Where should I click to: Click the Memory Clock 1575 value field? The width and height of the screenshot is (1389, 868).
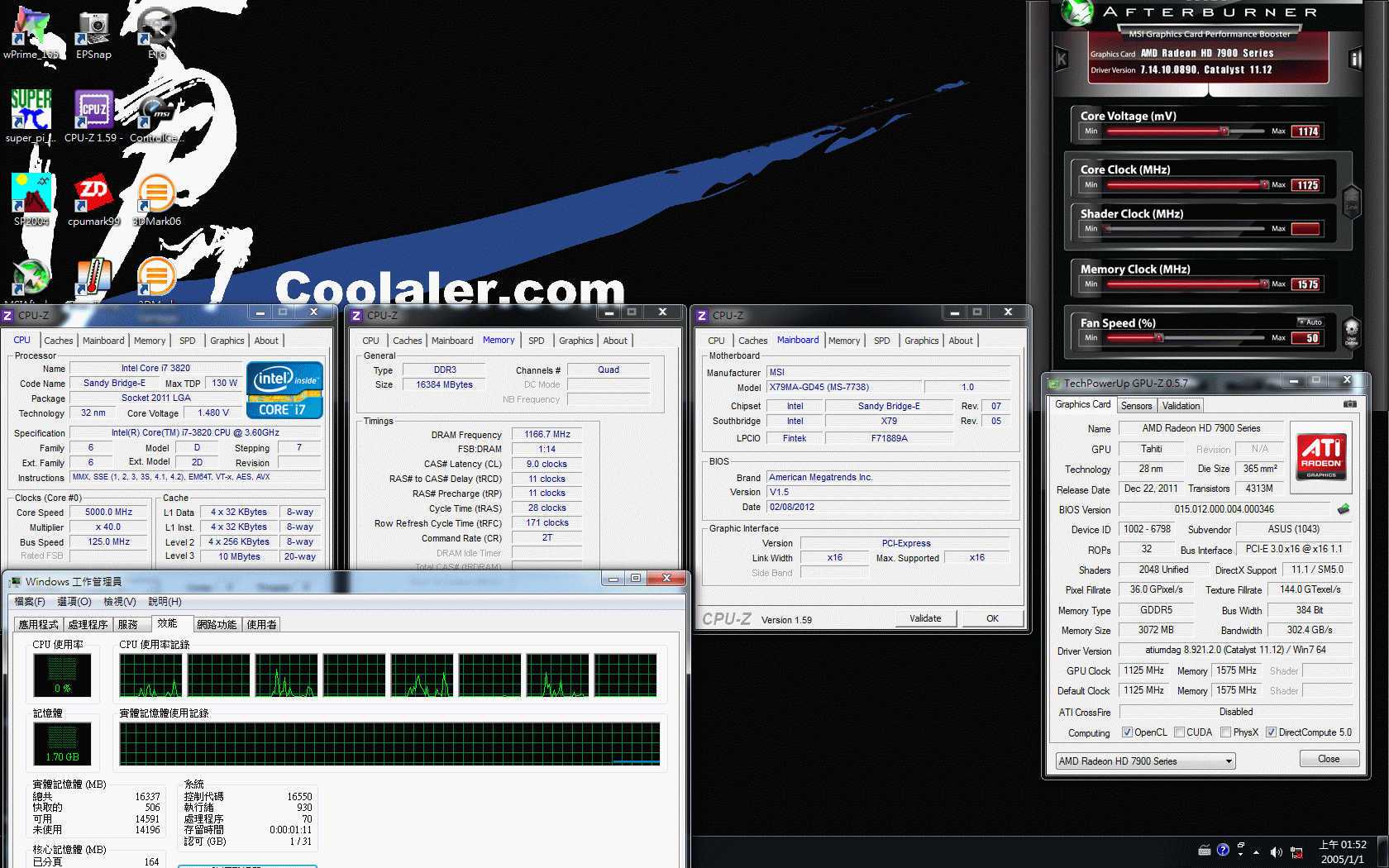tap(1307, 284)
